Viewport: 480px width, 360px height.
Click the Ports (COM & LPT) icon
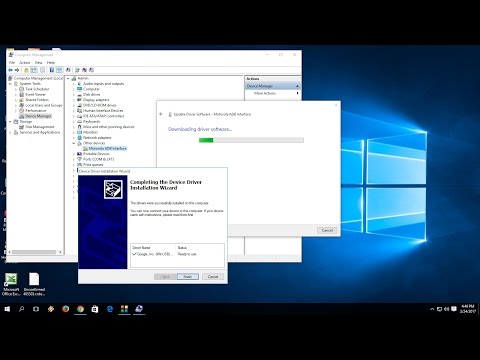click(x=79, y=159)
